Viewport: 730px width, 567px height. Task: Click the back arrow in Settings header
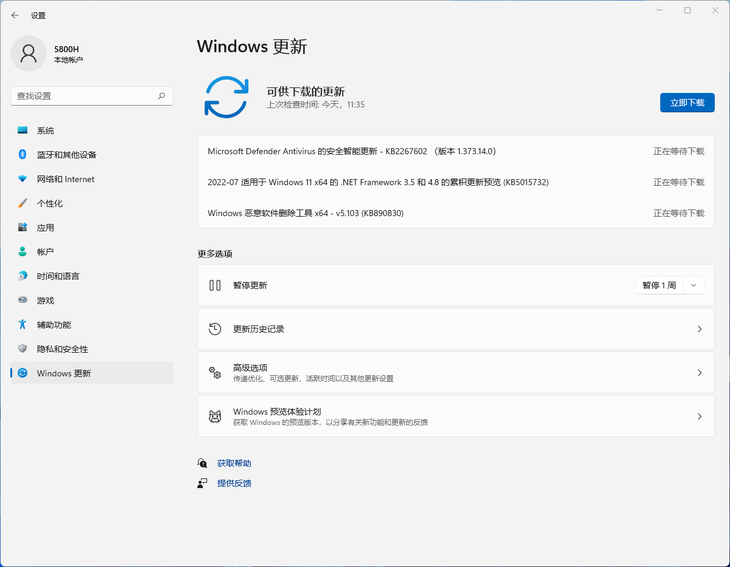pyautogui.click(x=15, y=15)
